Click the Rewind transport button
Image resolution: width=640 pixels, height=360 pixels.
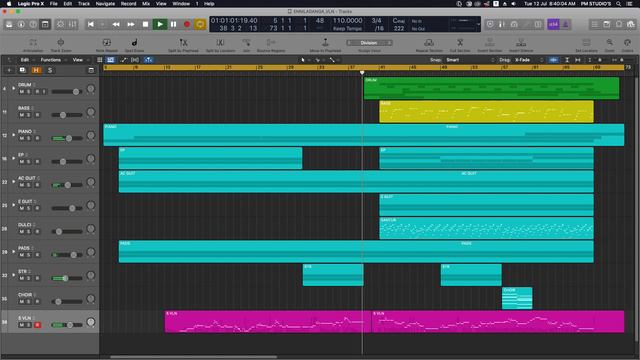[x=116, y=24]
